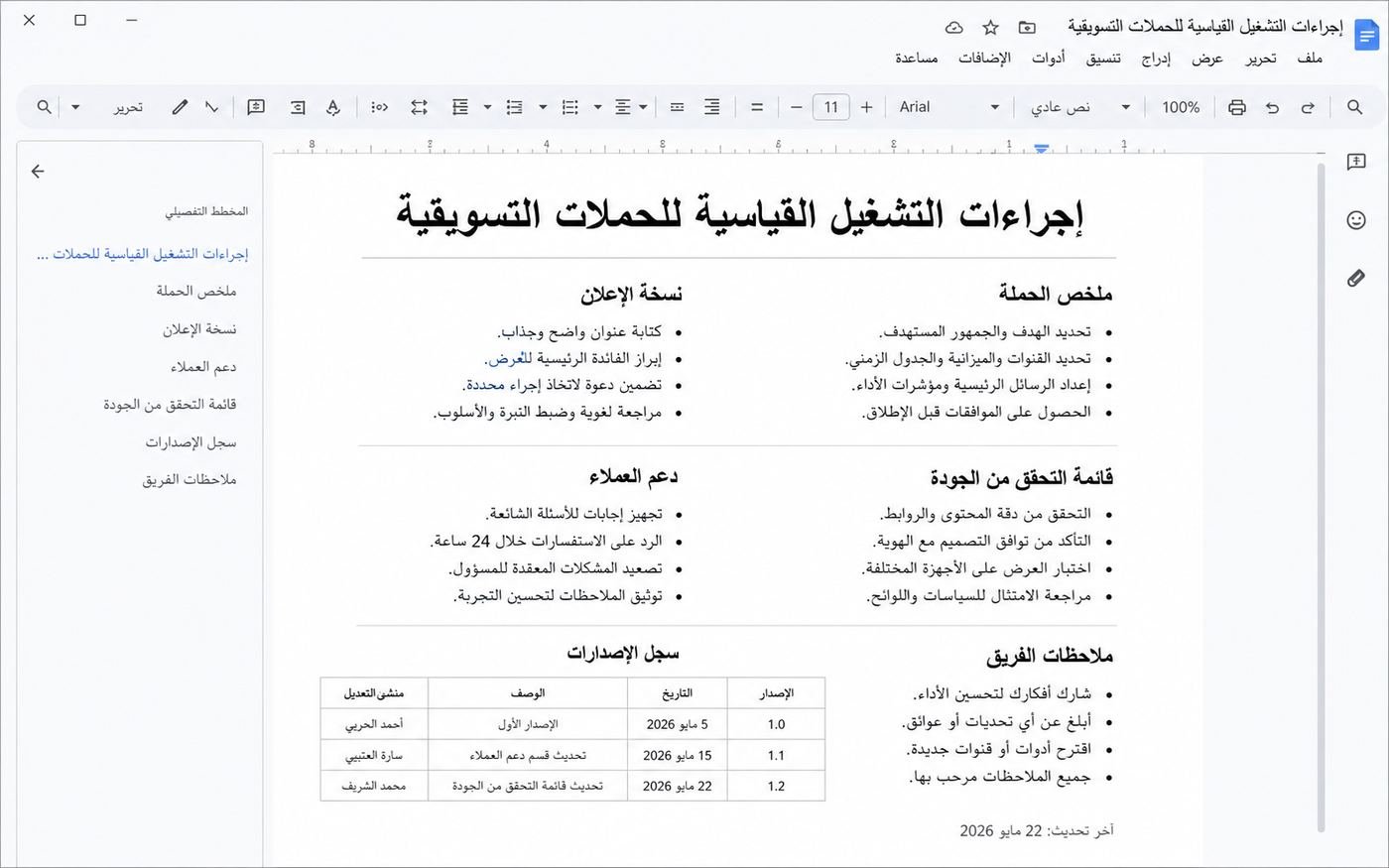Image resolution: width=1389 pixels, height=868 pixels.
Task: Select the document title entry in the outline
Action: coord(142,254)
